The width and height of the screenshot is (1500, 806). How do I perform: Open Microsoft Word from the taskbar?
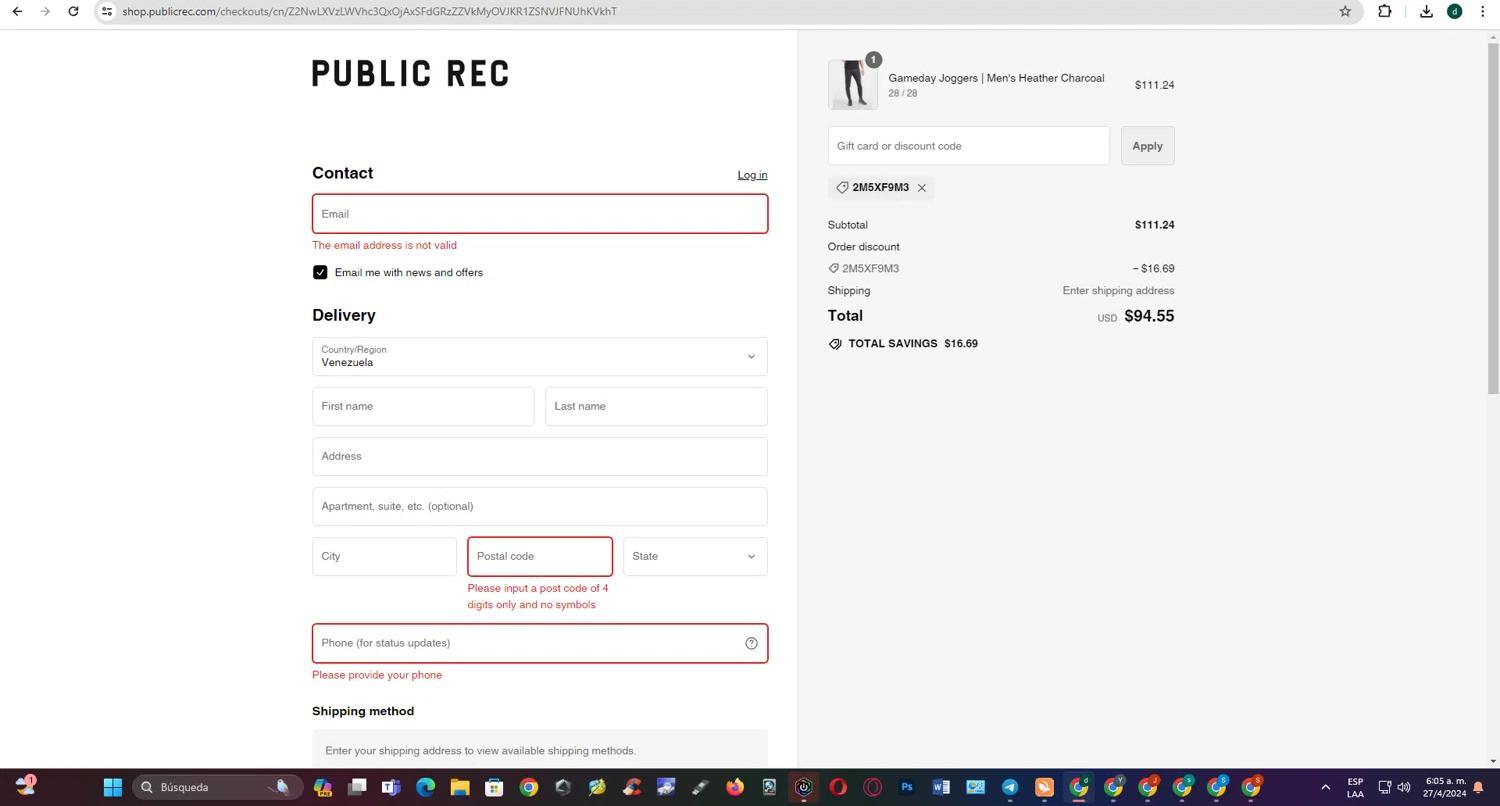coord(941,787)
